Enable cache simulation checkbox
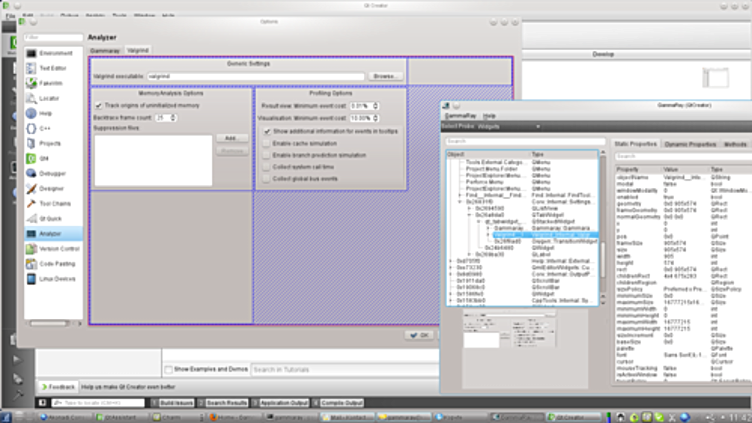752x423 pixels. (265, 144)
